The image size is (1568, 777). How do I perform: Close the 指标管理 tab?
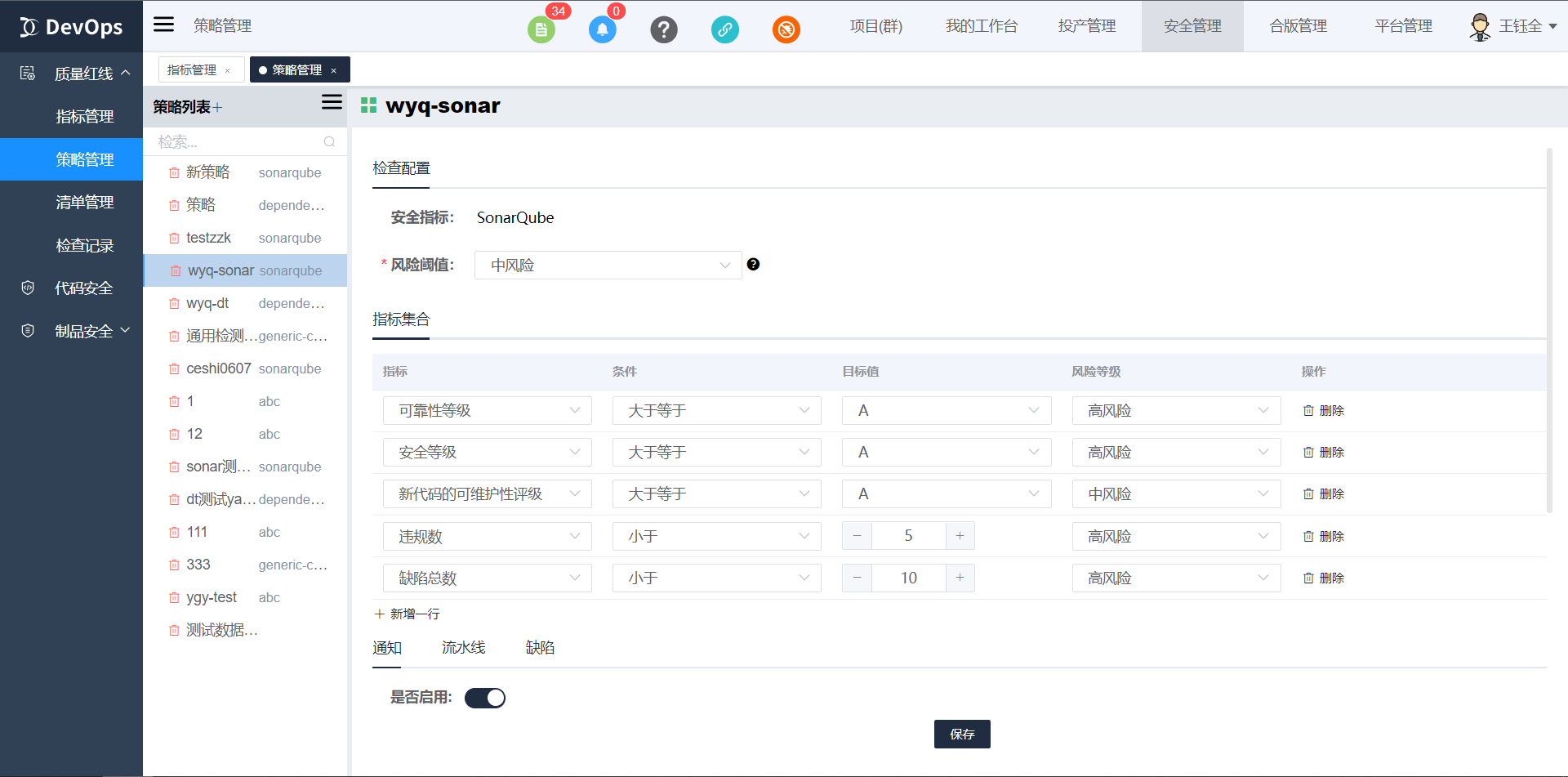click(228, 71)
